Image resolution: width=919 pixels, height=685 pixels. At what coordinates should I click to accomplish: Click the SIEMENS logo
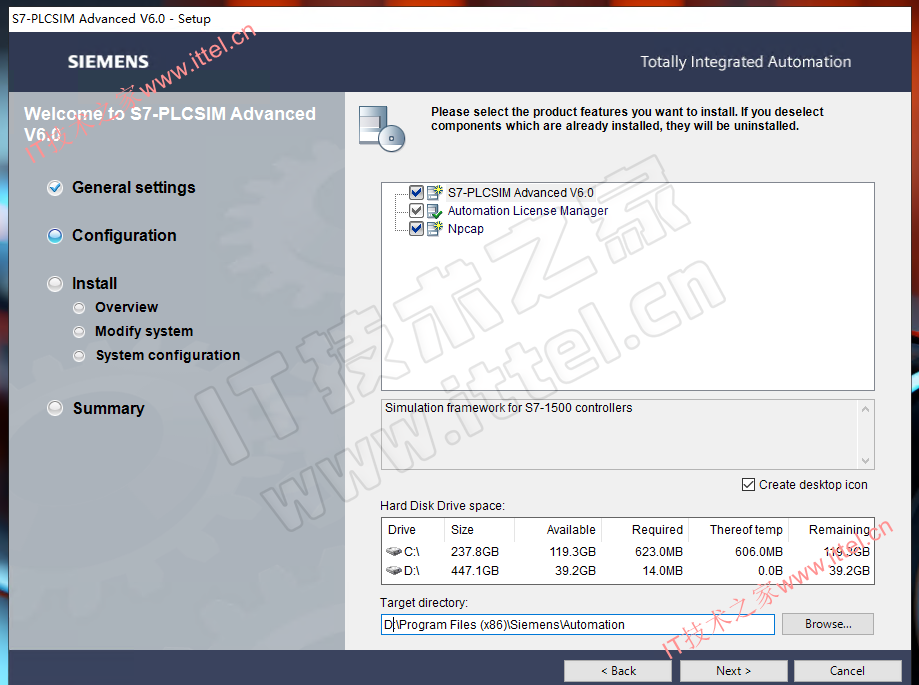108,62
